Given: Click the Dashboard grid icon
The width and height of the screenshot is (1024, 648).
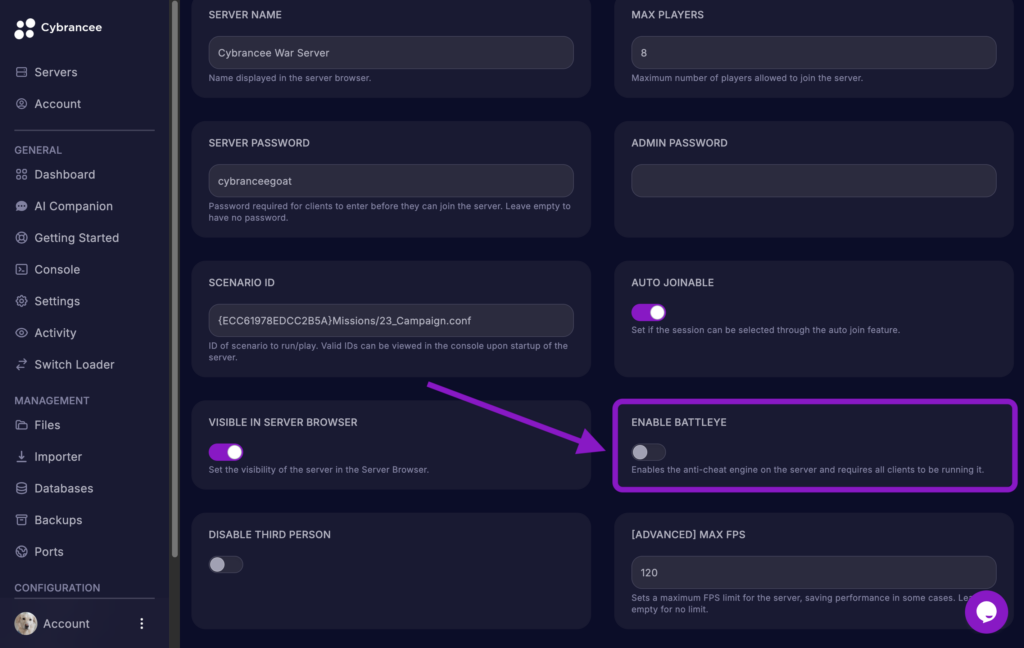Looking at the screenshot, I should [x=22, y=174].
